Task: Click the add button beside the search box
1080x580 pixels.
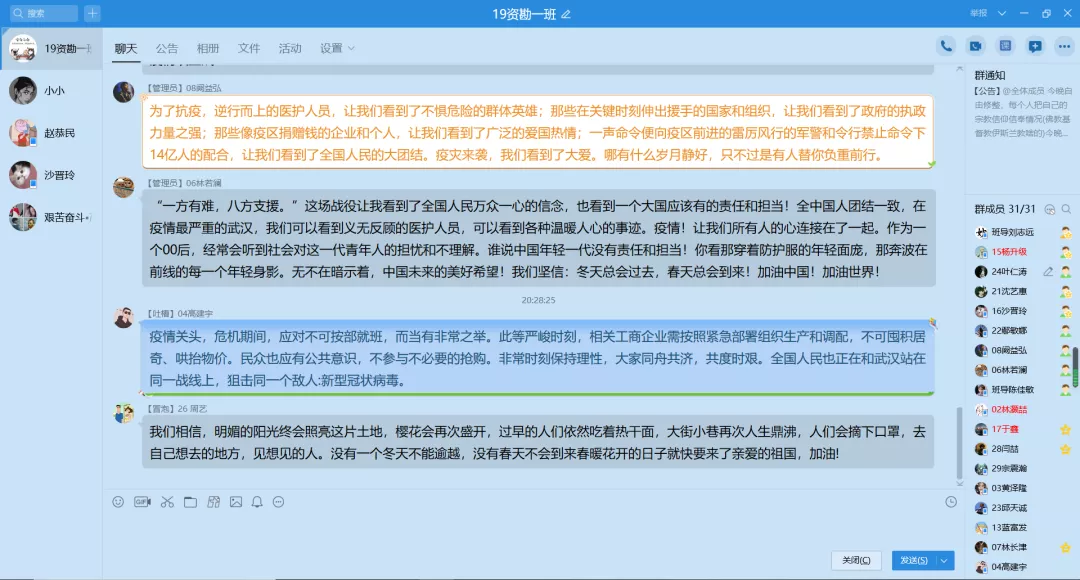Action: 92,13
